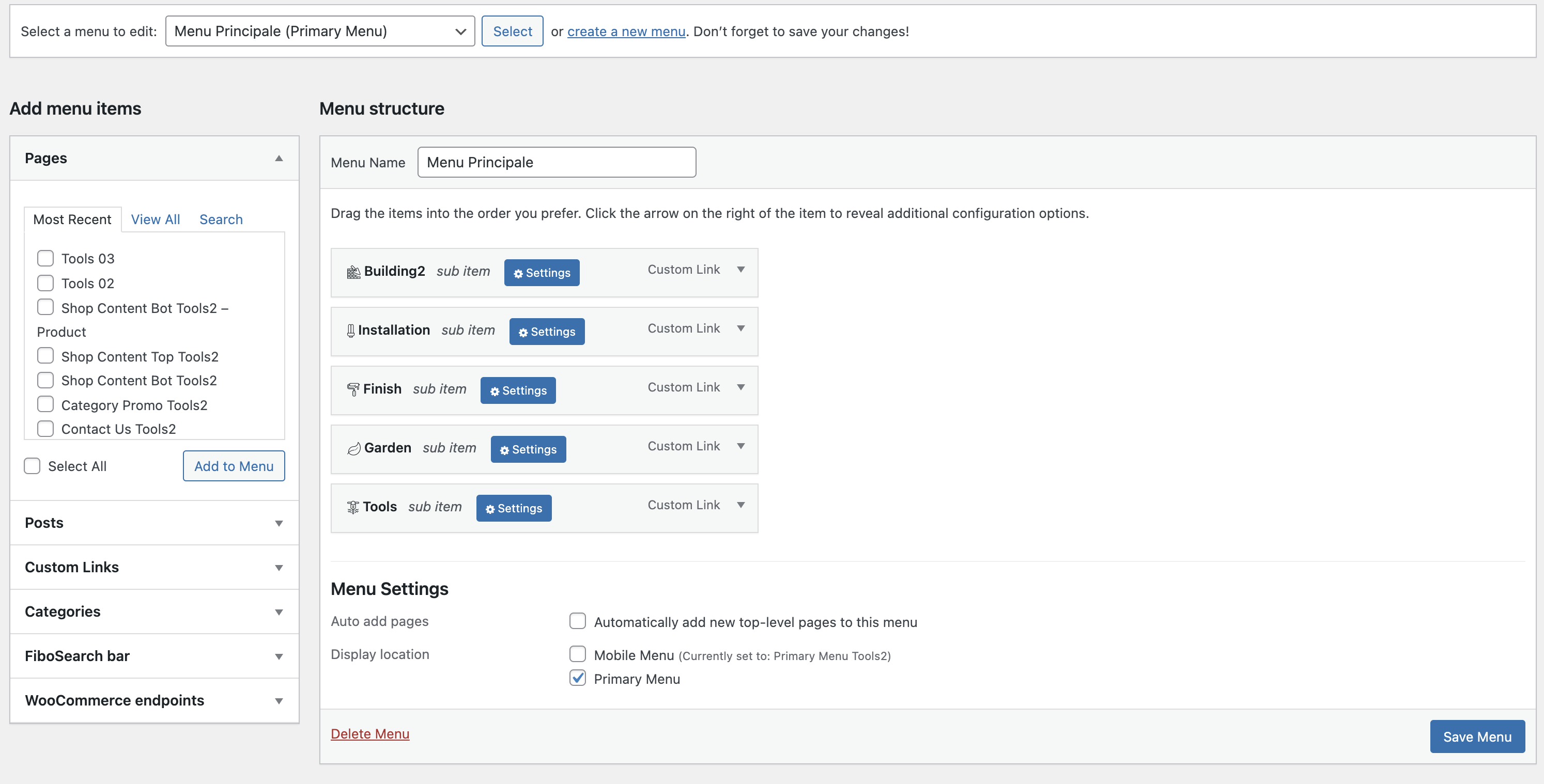Click the Building2 brick wall icon
The height and width of the screenshot is (784, 1544).
[x=353, y=272]
